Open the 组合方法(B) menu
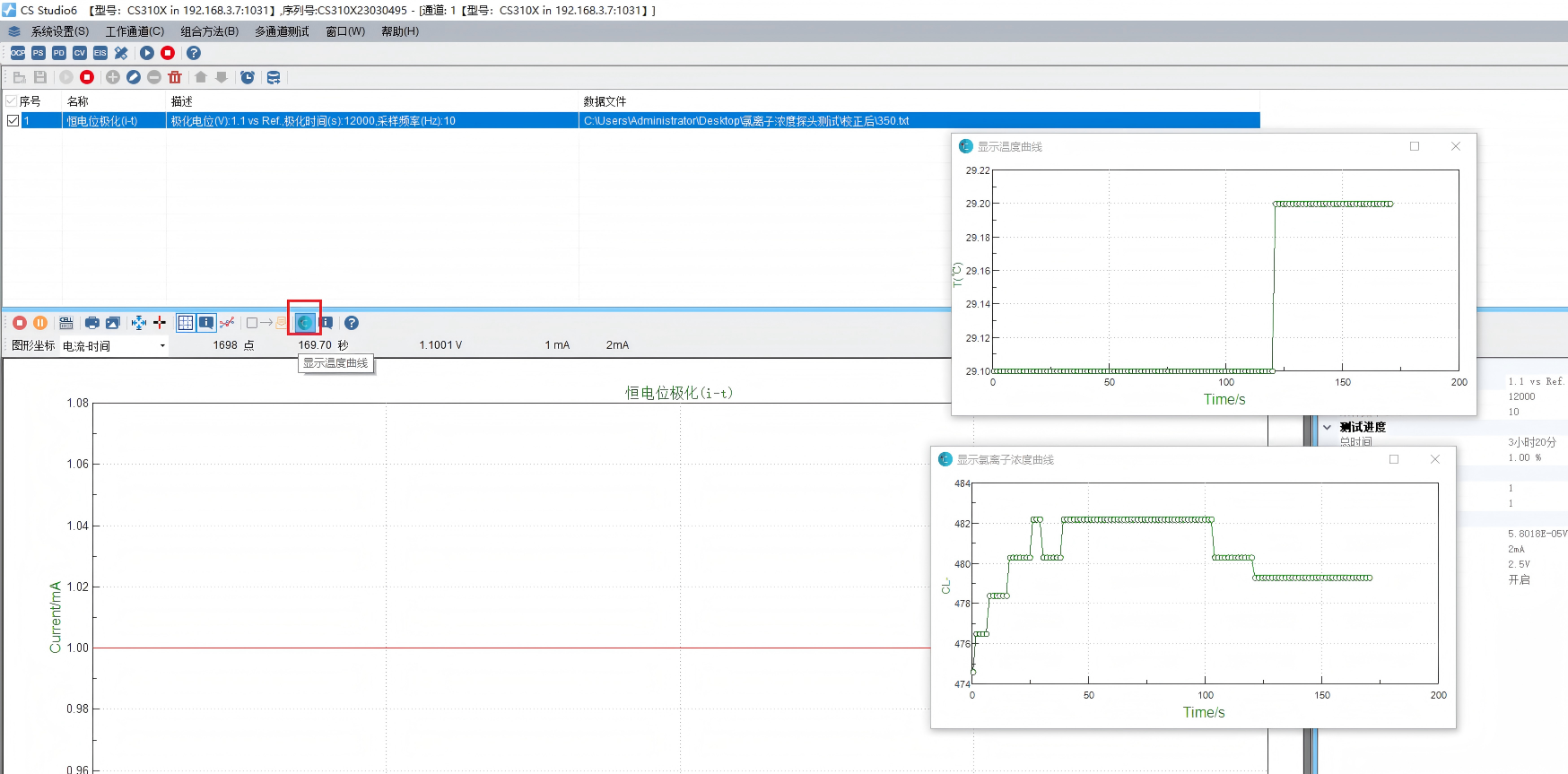The width and height of the screenshot is (1568, 774). pyautogui.click(x=209, y=31)
